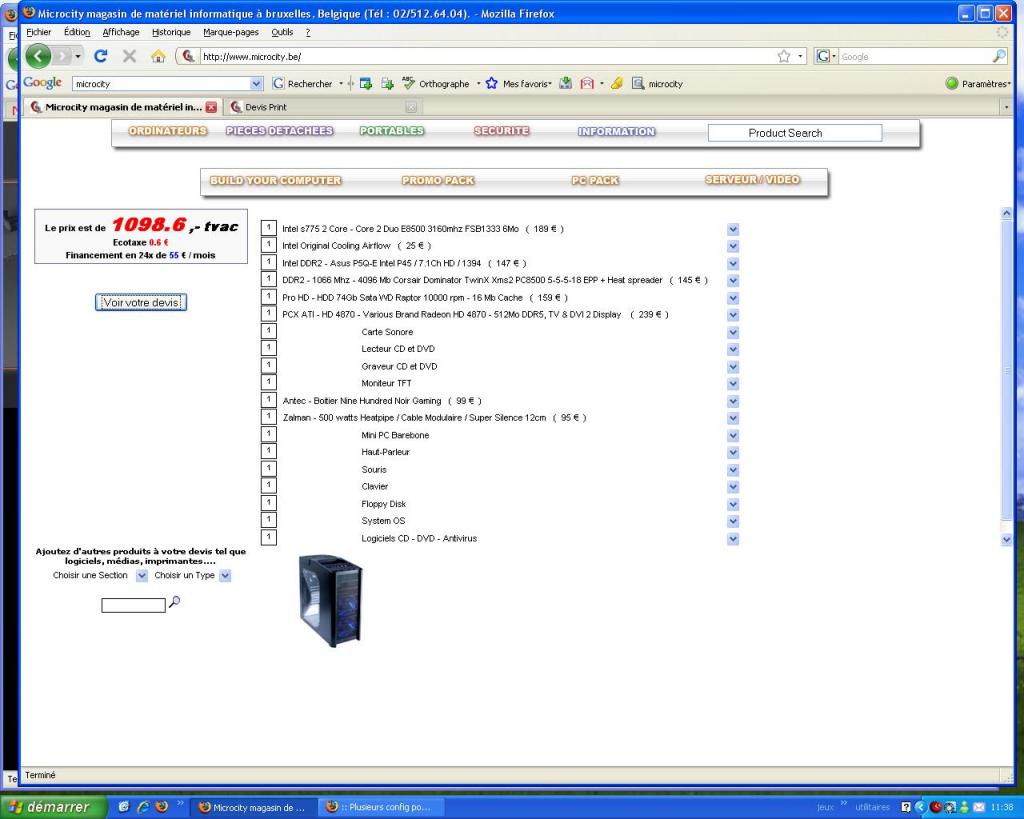Click the site favicon in the address bar

coord(188,56)
